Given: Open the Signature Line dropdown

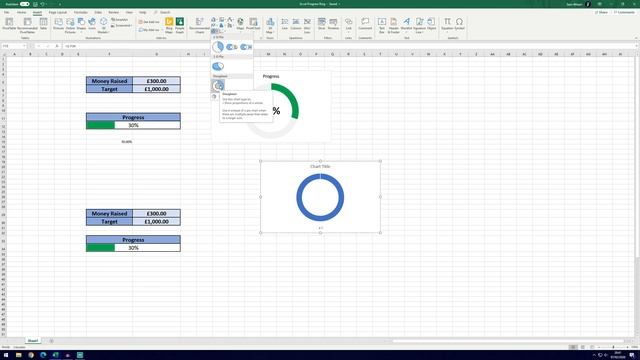Looking at the screenshot, I should 419,25.
